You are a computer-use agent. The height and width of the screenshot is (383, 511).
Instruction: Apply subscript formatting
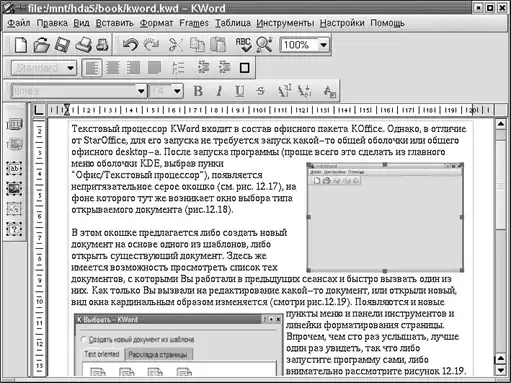tap(304, 91)
